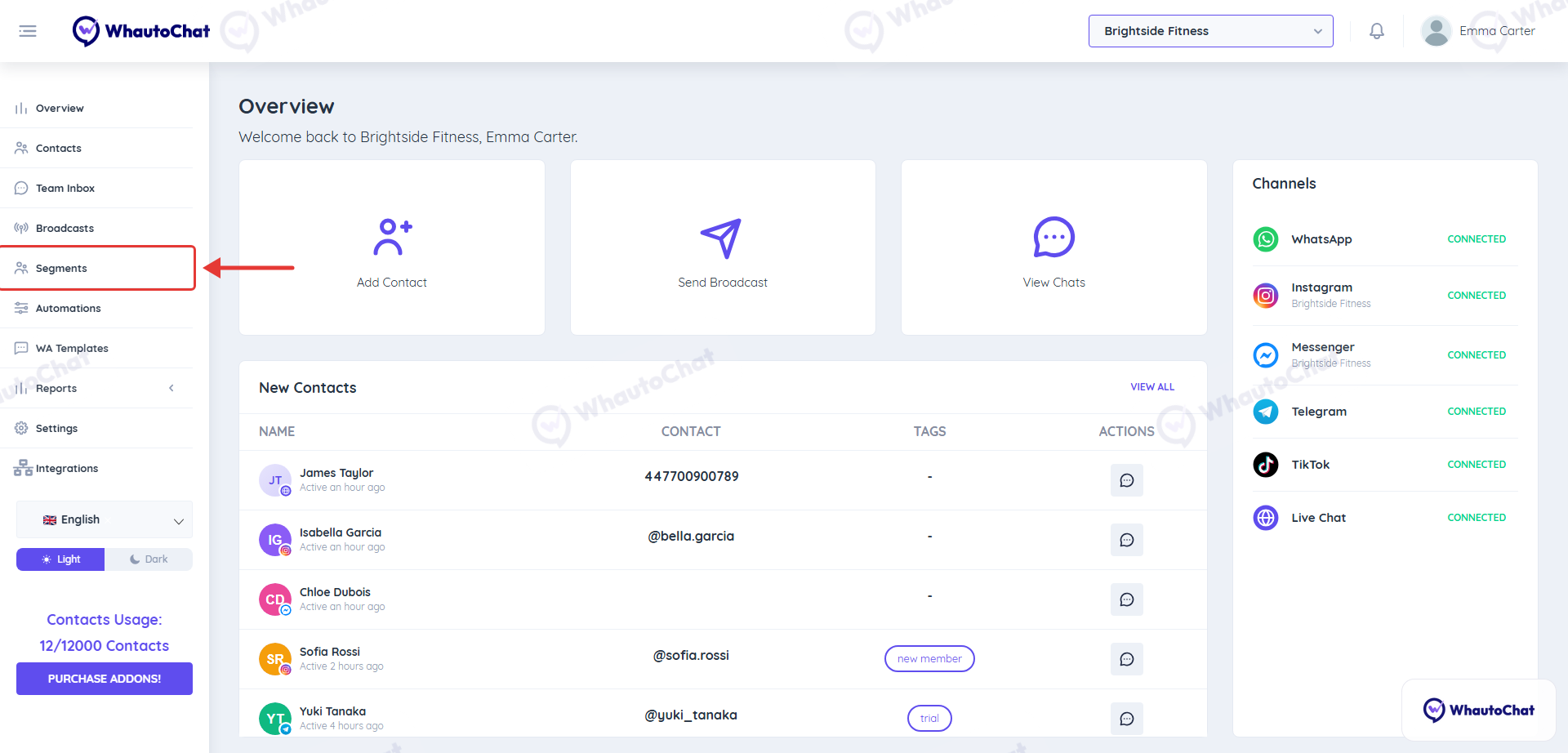The width and height of the screenshot is (1568, 753).
Task: Click phone number 447700900789
Action: [x=691, y=476]
